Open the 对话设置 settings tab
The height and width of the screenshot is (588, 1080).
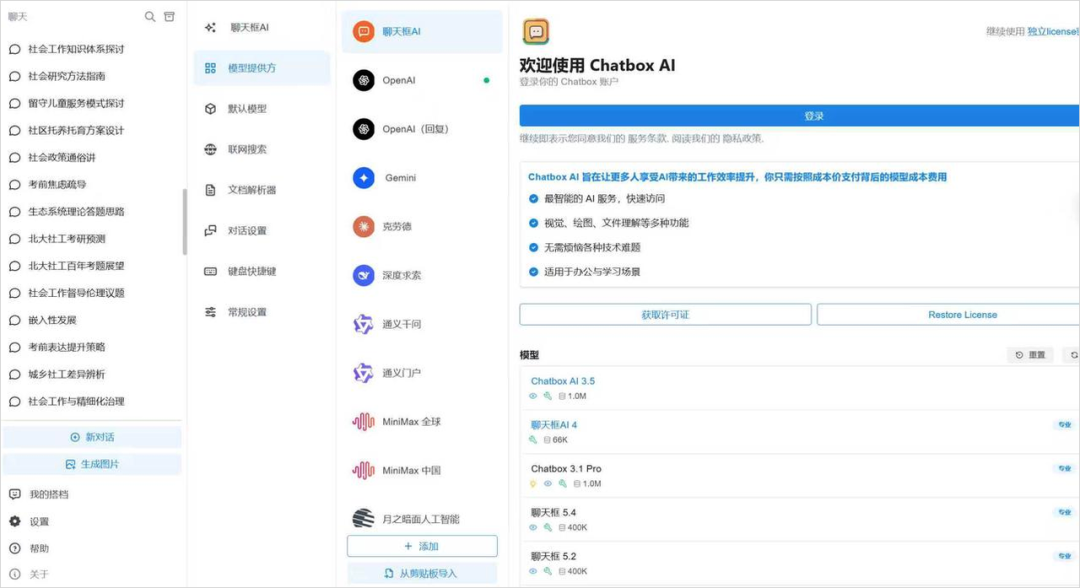pos(262,231)
